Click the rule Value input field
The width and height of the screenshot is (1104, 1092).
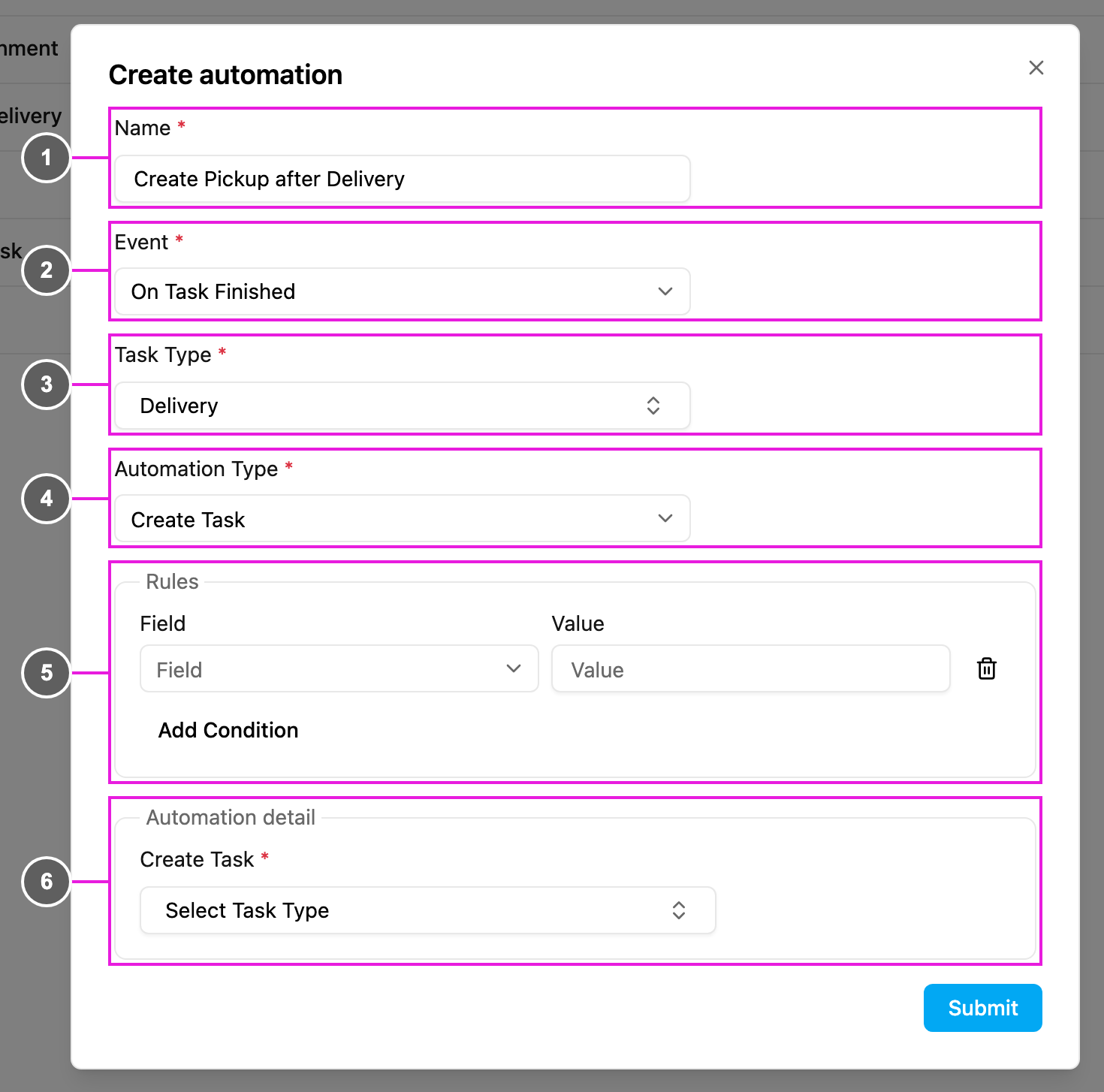click(x=751, y=668)
